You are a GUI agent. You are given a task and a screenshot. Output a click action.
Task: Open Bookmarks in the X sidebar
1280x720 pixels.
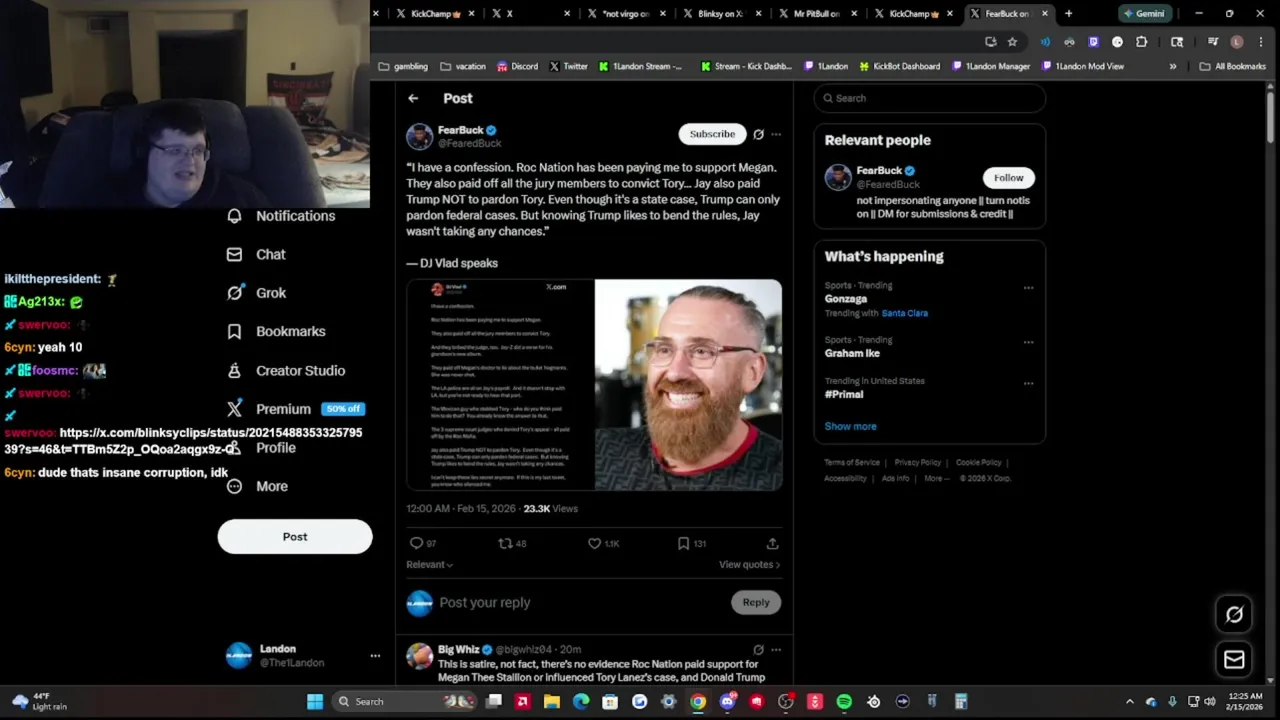click(276, 332)
